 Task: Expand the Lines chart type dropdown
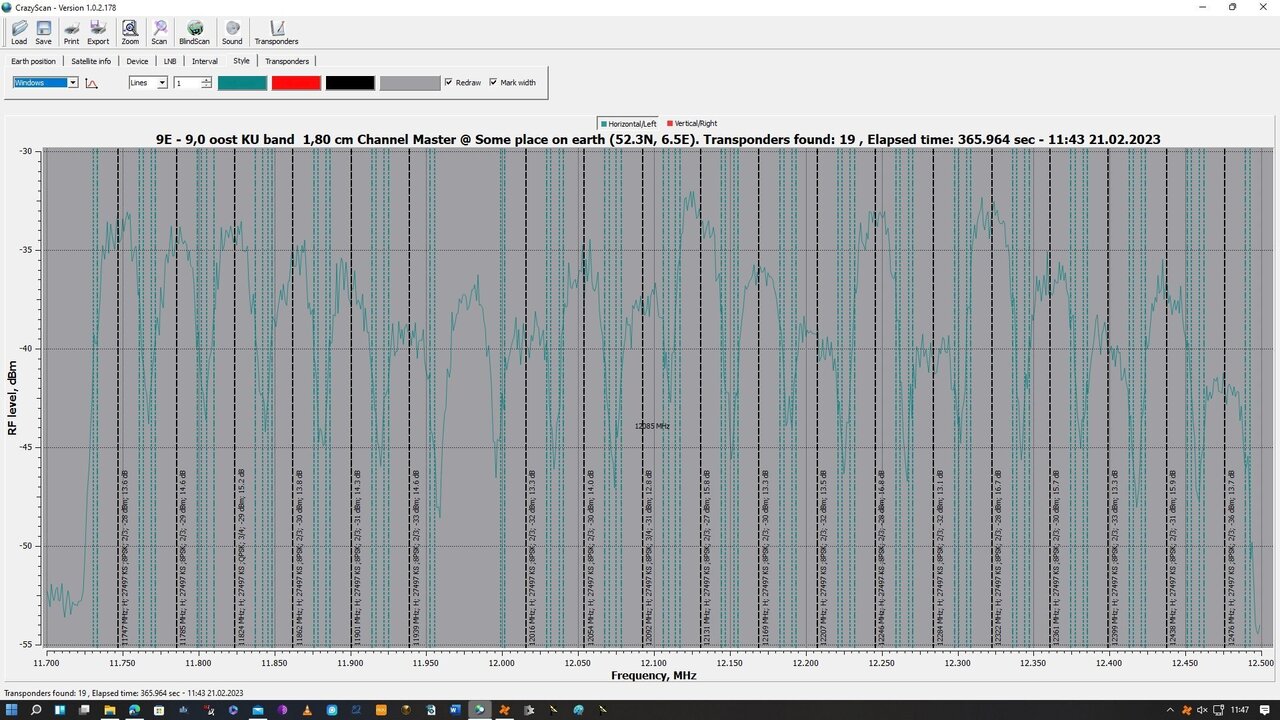(x=162, y=83)
